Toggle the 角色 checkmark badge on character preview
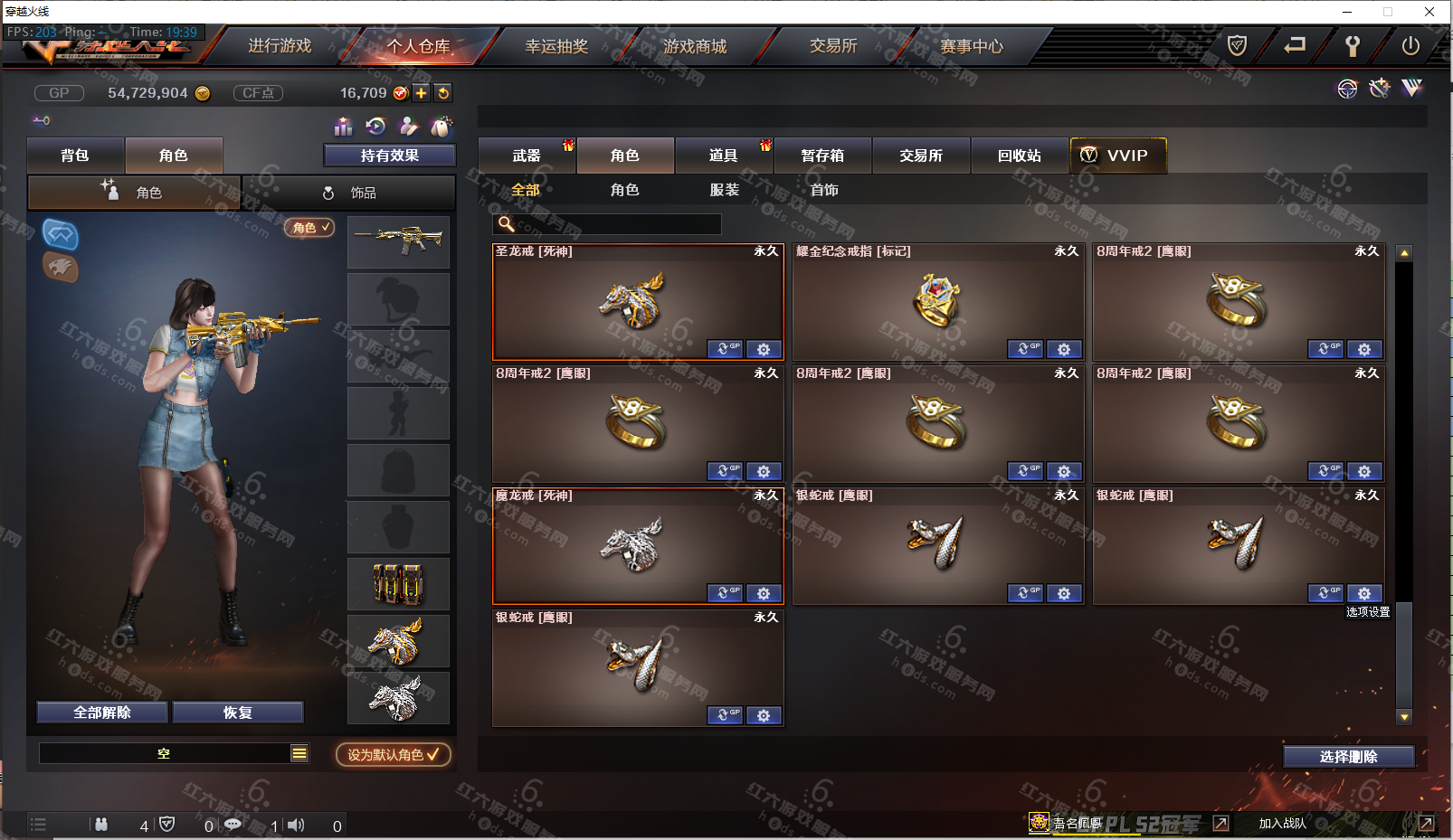The image size is (1453, 840). coord(310,228)
